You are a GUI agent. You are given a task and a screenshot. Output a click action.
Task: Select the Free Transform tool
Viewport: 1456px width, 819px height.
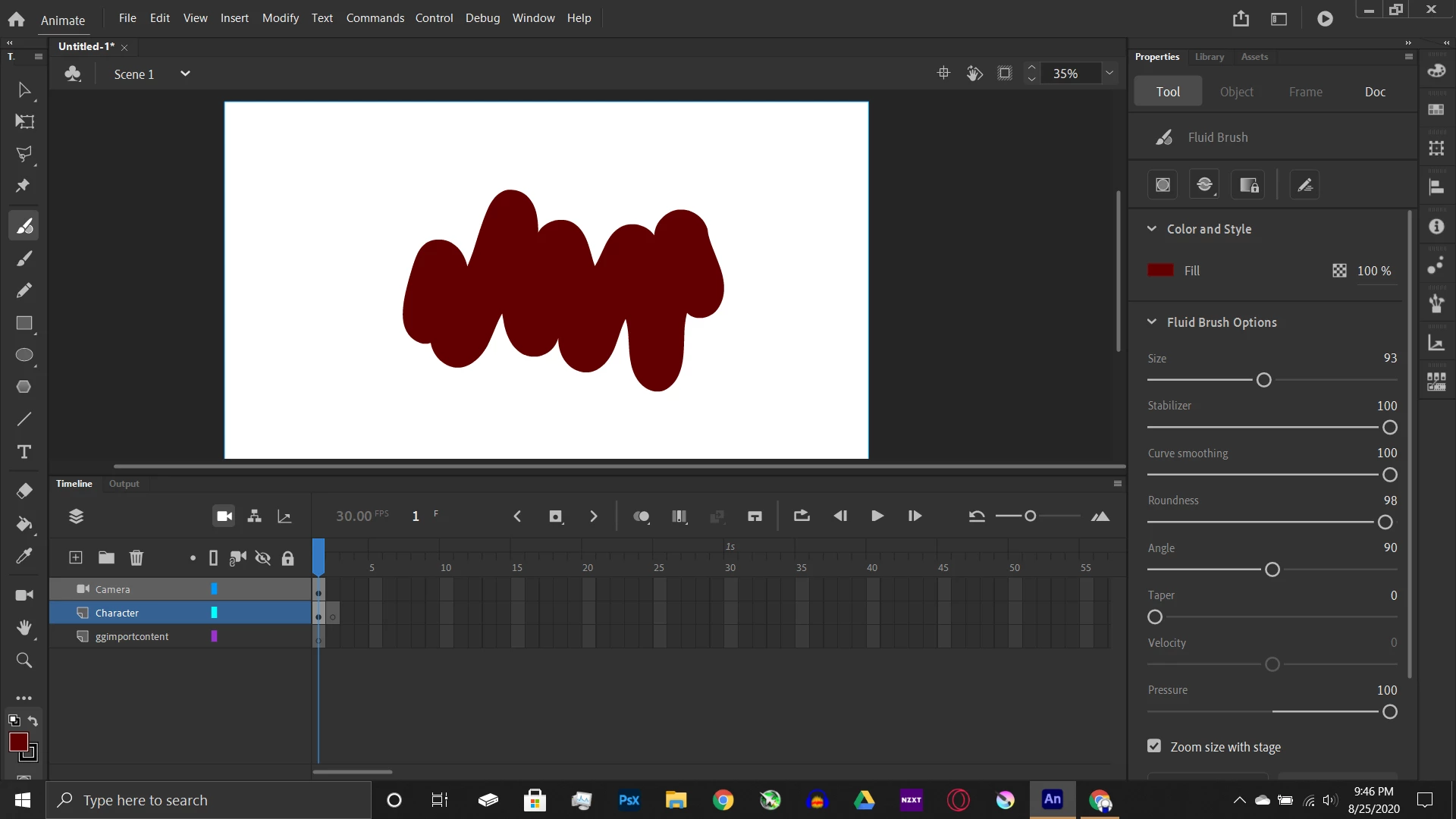24,122
